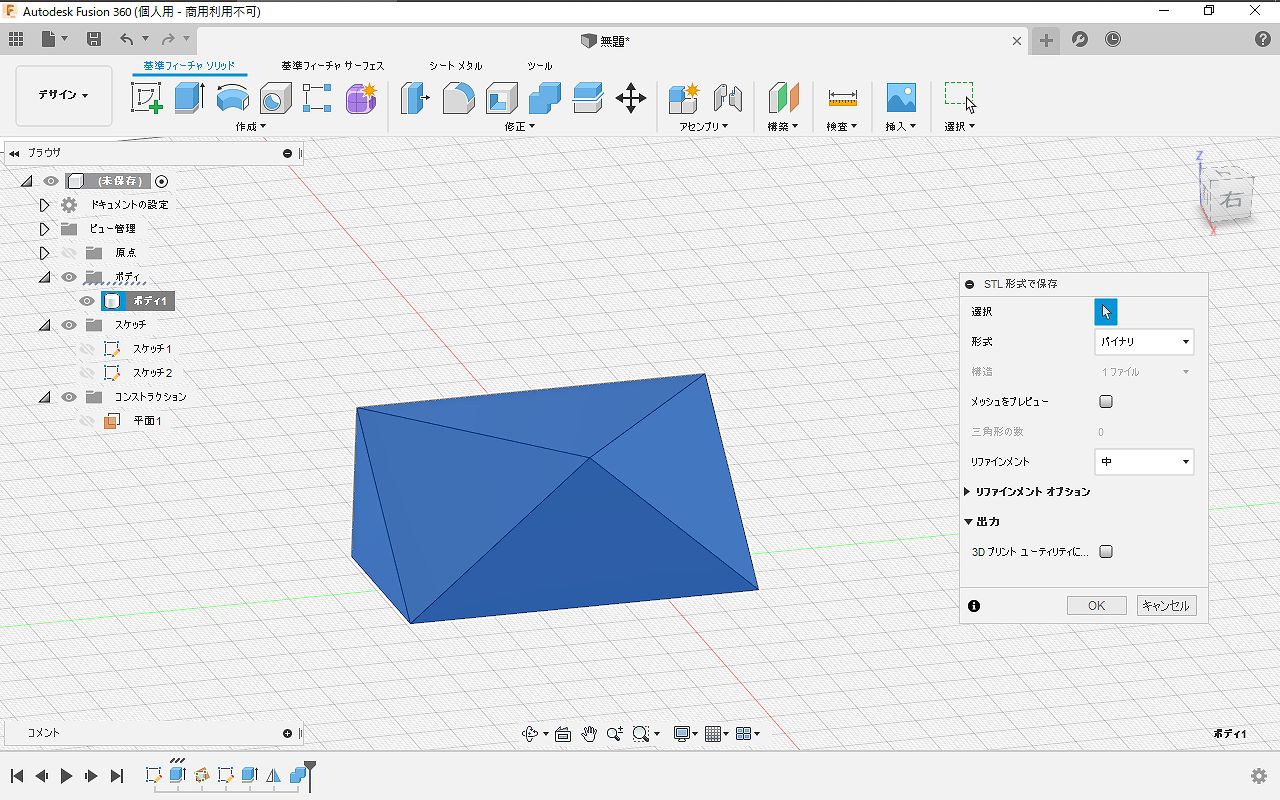Screen dimensions: 1280x800
Task: Select the Measure ruler icon
Action: click(843, 98)
